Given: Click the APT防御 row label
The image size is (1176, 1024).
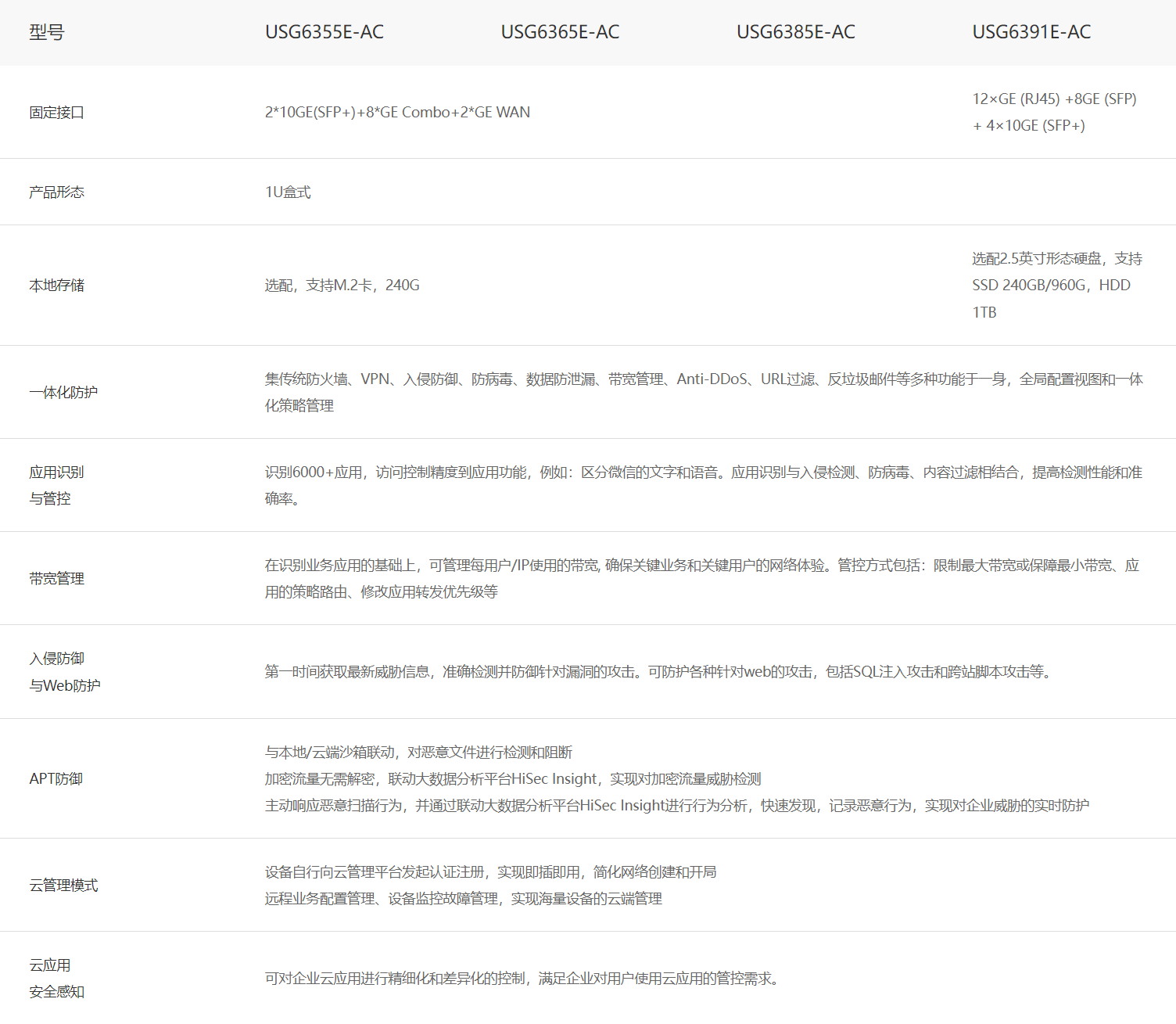Looking at the screenshot, I should tap(56, 778).
